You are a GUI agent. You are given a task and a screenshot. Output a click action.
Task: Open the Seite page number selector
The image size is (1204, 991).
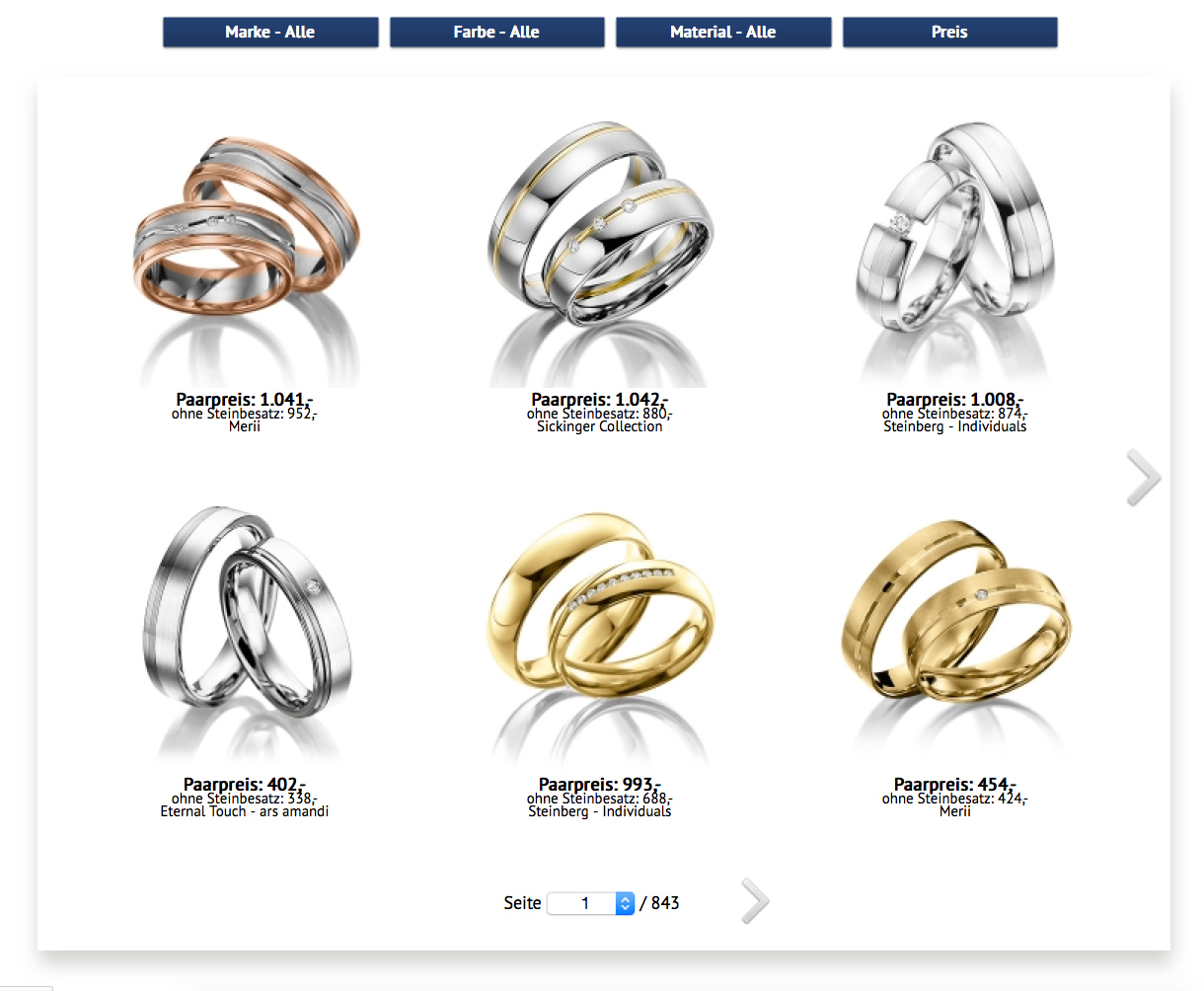pos(590,903)
